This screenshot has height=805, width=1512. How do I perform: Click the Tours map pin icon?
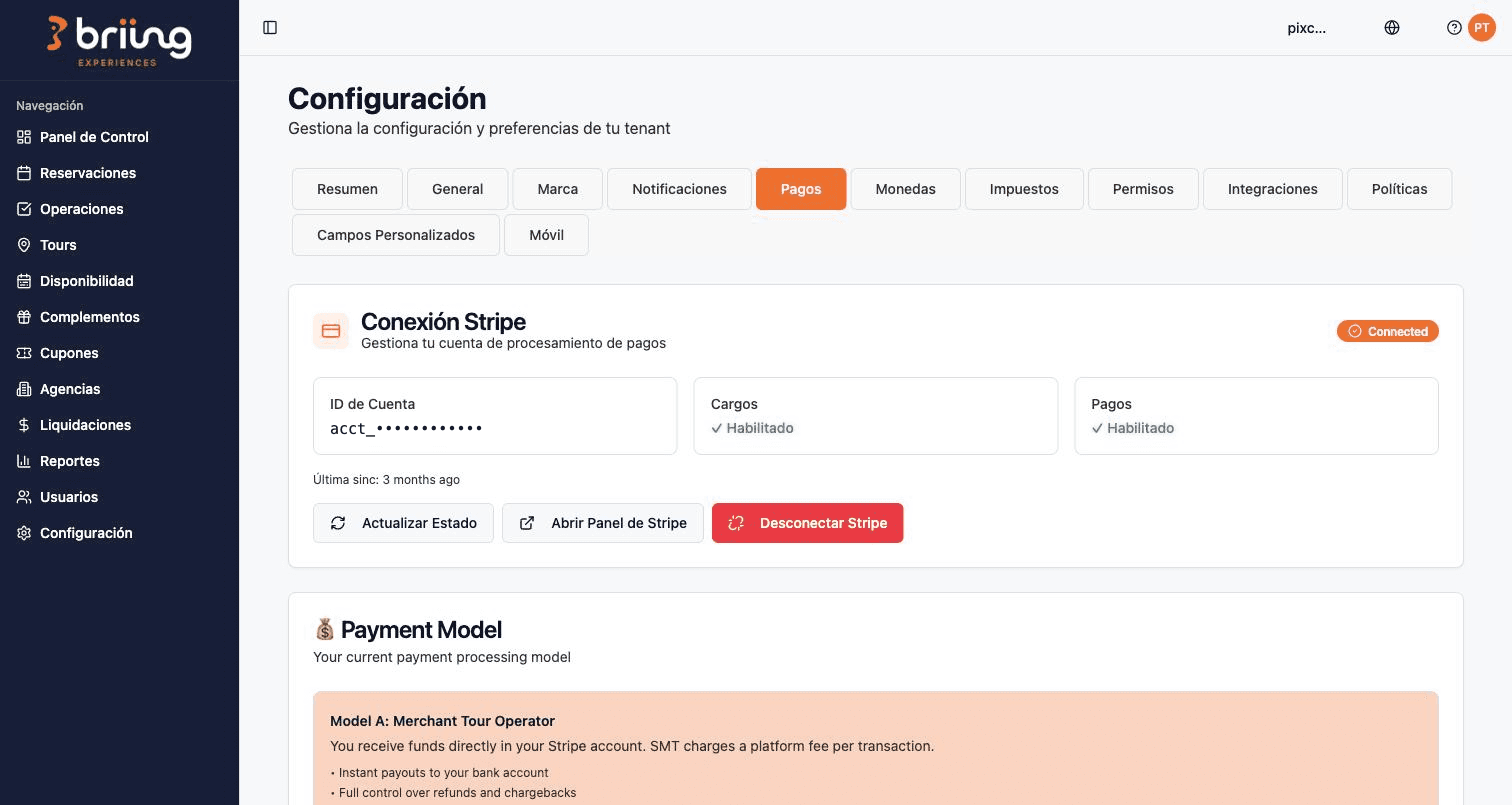point(24,245)
